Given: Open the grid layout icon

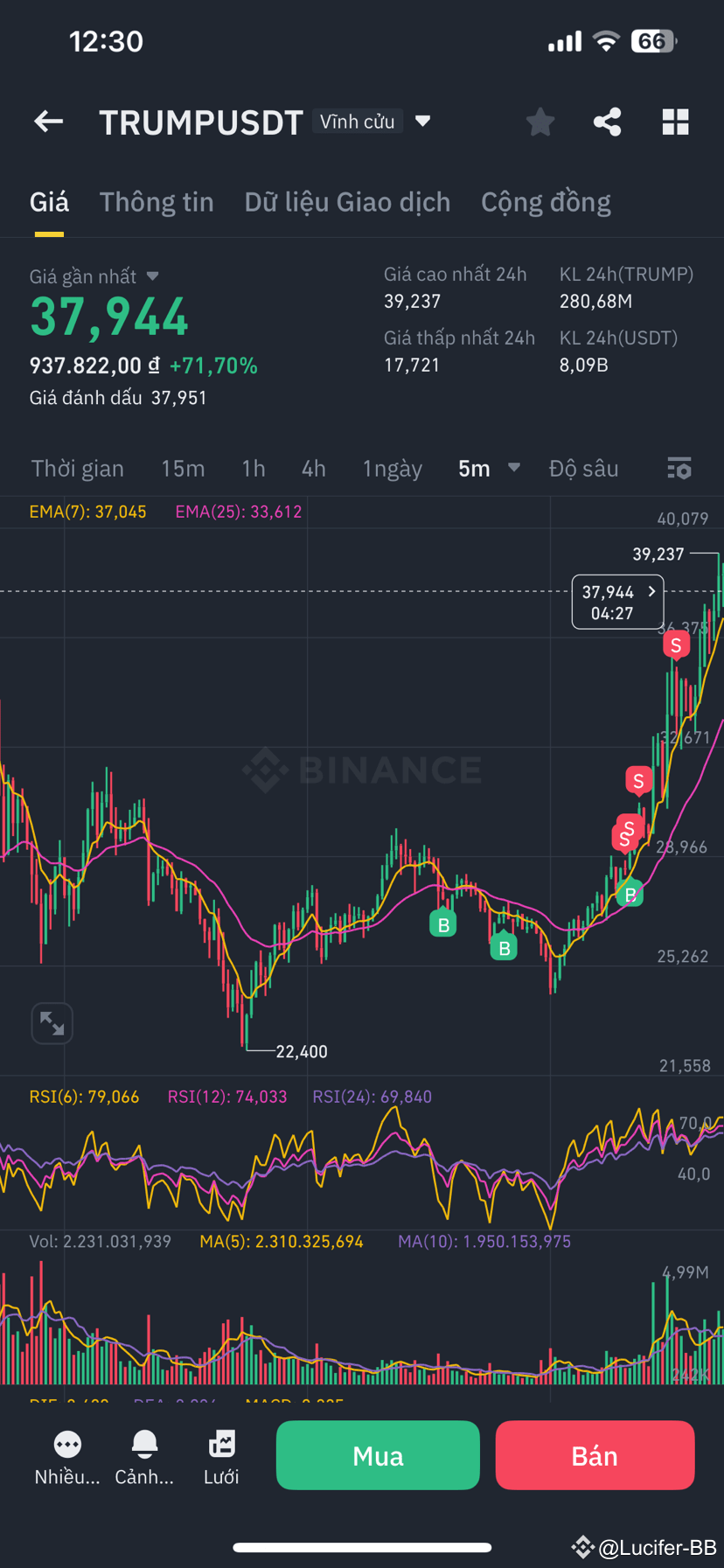Looking at the screenshot, I should pos(675,122).
